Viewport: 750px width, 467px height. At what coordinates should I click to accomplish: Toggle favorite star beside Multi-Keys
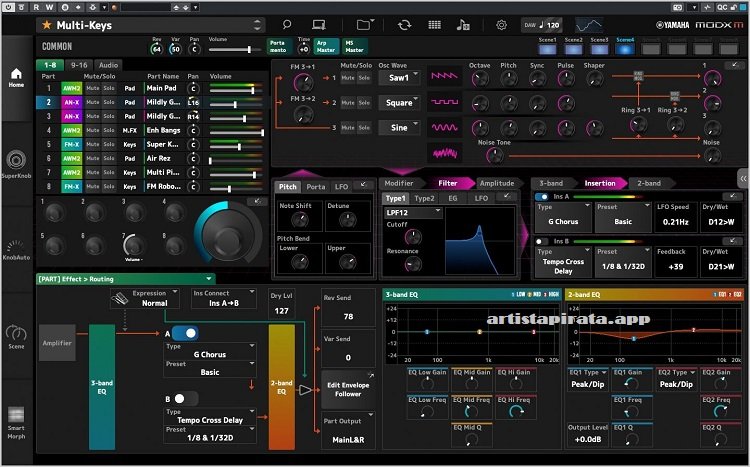click(x=46, y=25)
